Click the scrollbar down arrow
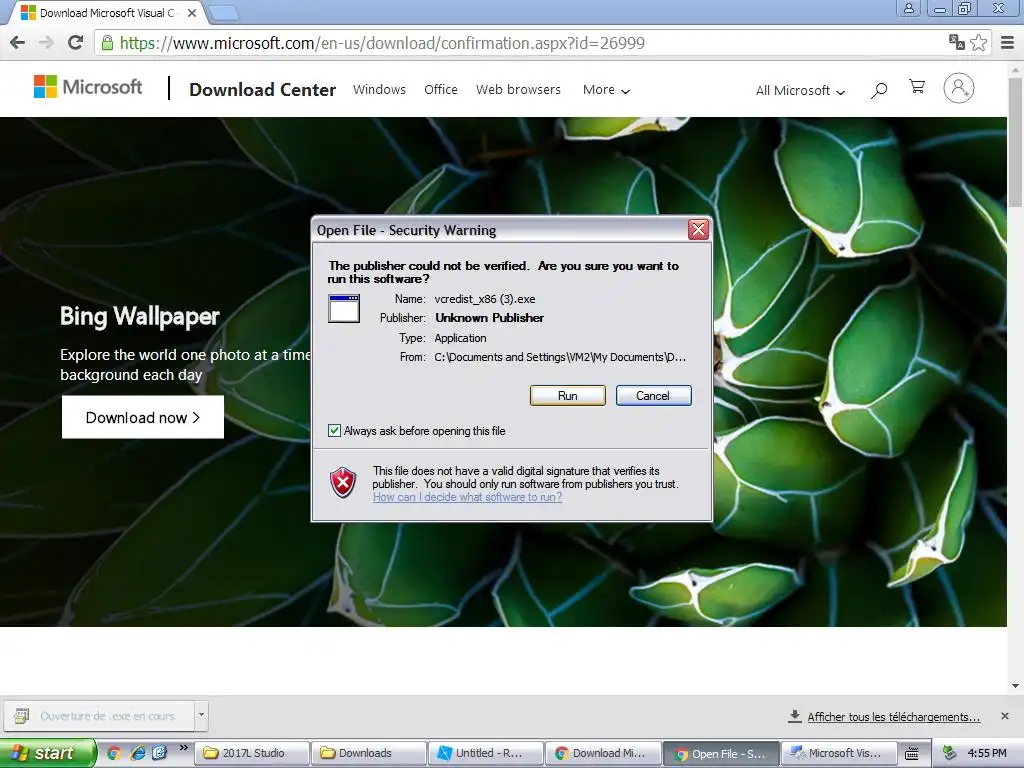 1016,686
